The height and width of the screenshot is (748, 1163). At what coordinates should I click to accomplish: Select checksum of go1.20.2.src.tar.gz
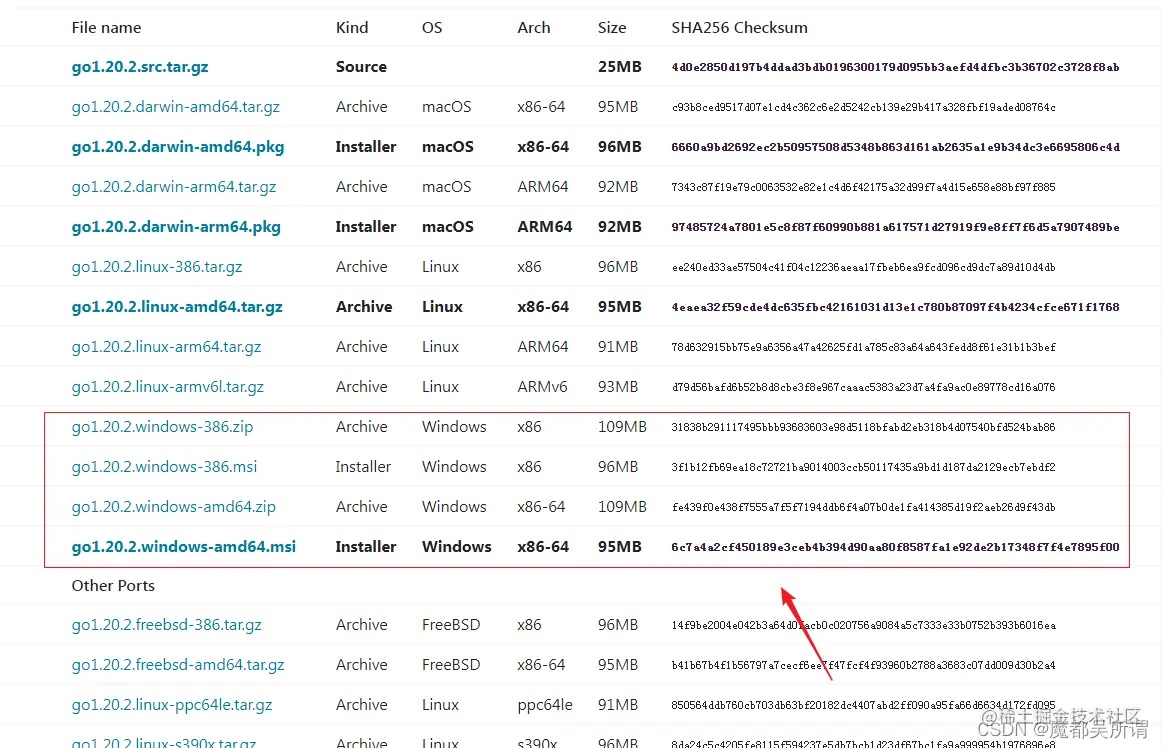click(x=895, y=68)
